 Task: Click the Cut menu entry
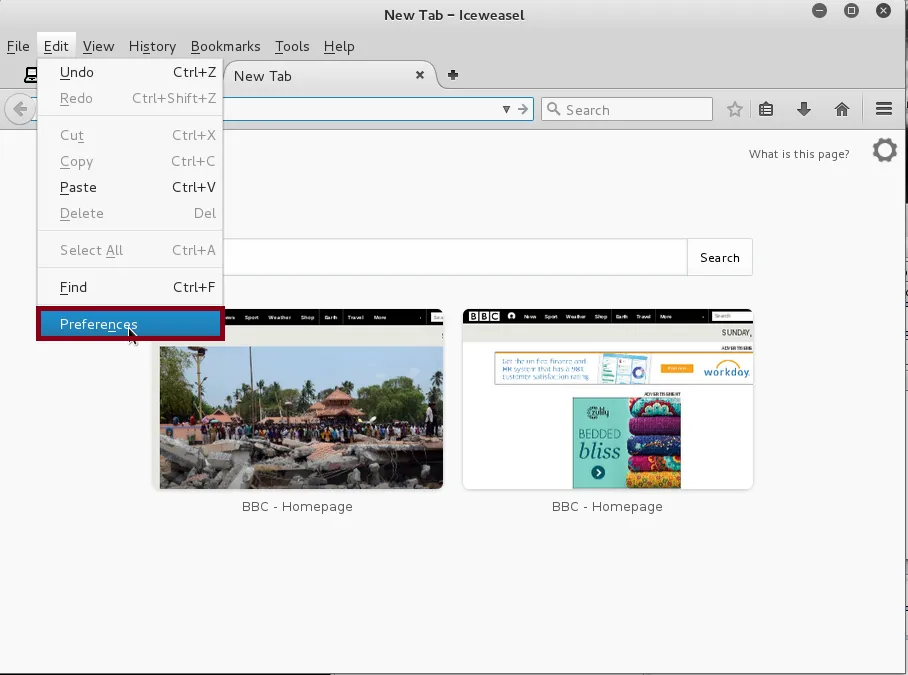click(x=130, y=135)
